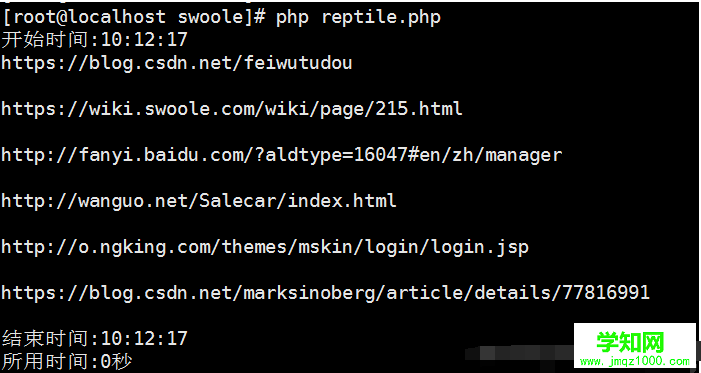Click the word manager in baidu URL
Image resolution: width=701 pixels, height=373 pixels.
pyautogui.click(x=524, y=156)
